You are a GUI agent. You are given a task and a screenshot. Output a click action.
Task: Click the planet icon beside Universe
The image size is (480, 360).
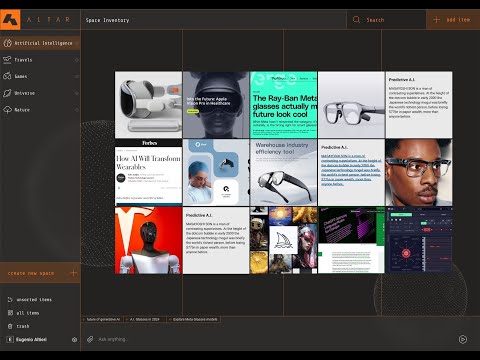click(x=7, y=93)
